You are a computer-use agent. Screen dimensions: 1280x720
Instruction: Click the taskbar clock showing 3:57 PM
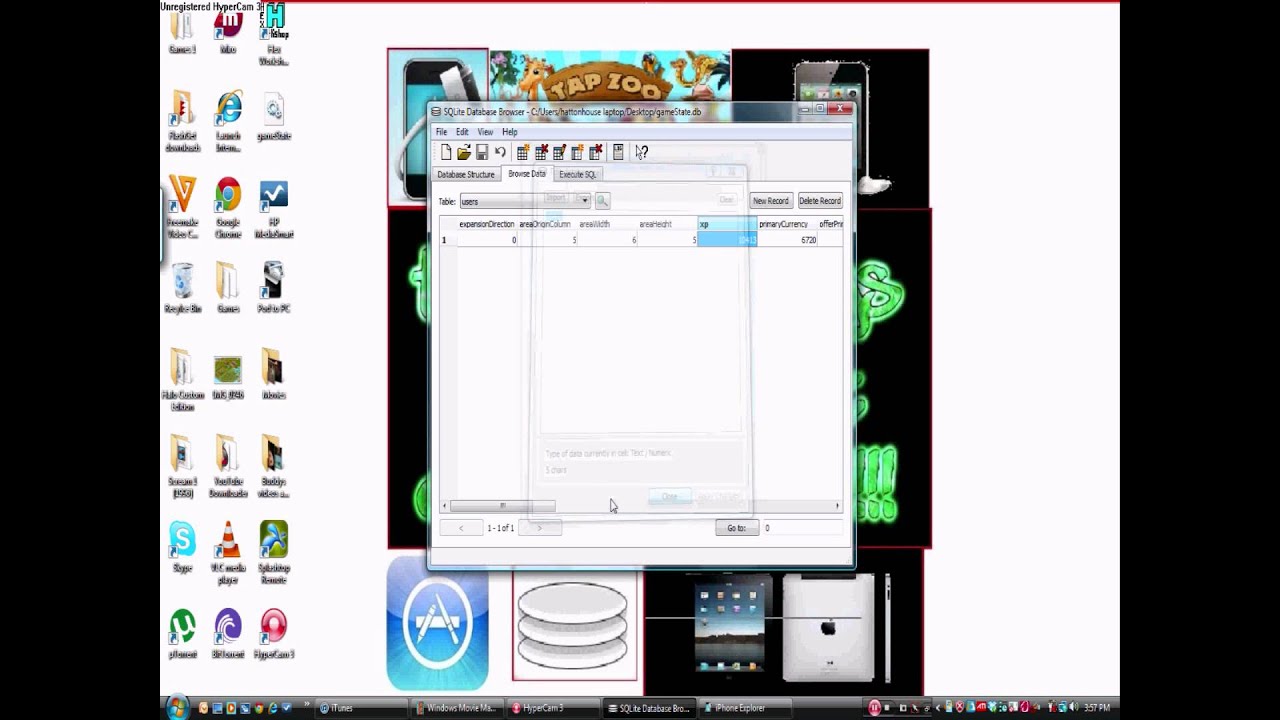(1097, 708)
